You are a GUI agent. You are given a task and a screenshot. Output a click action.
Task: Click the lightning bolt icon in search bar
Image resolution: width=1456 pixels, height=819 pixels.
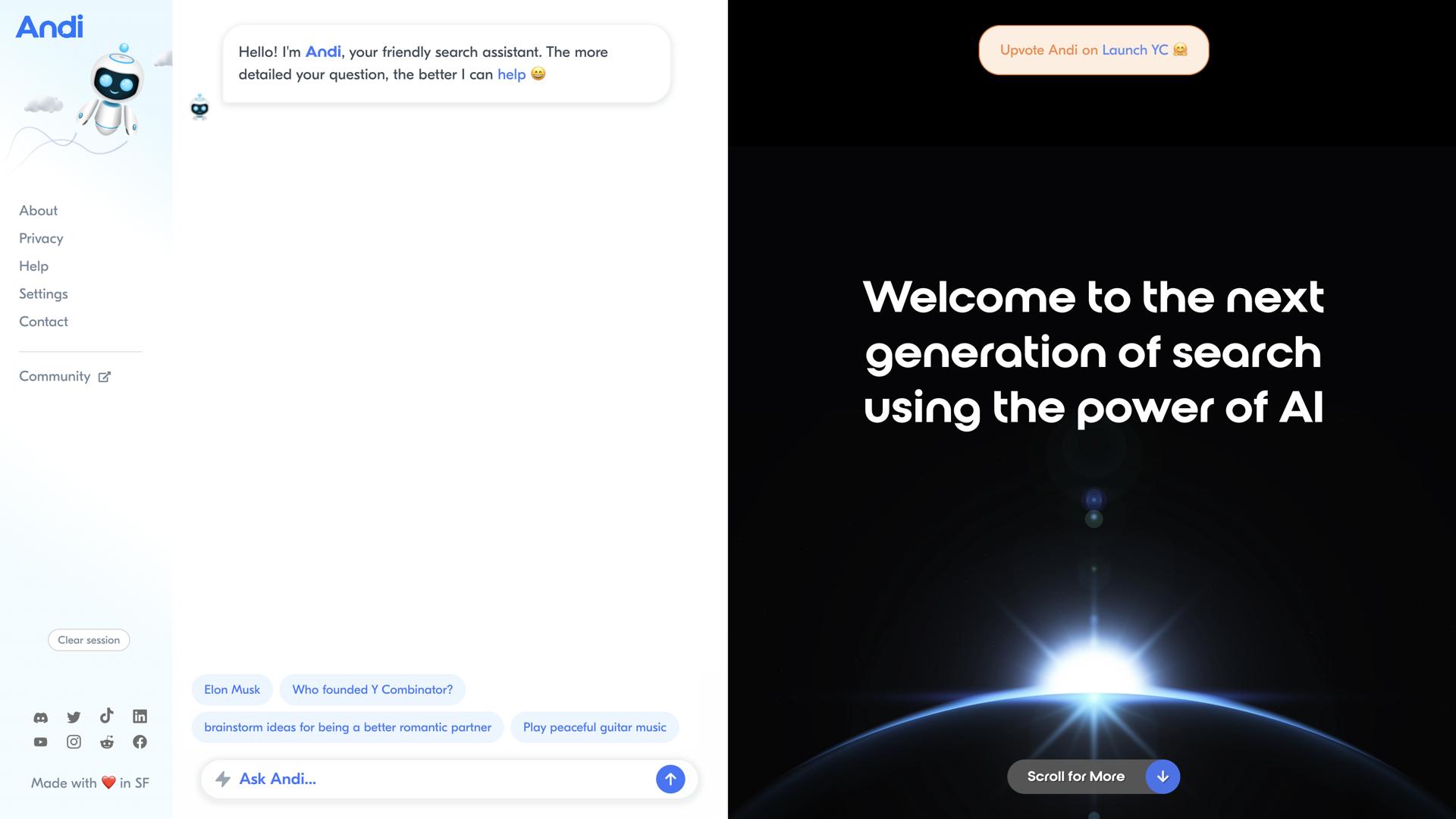click(x=223, y=779)
